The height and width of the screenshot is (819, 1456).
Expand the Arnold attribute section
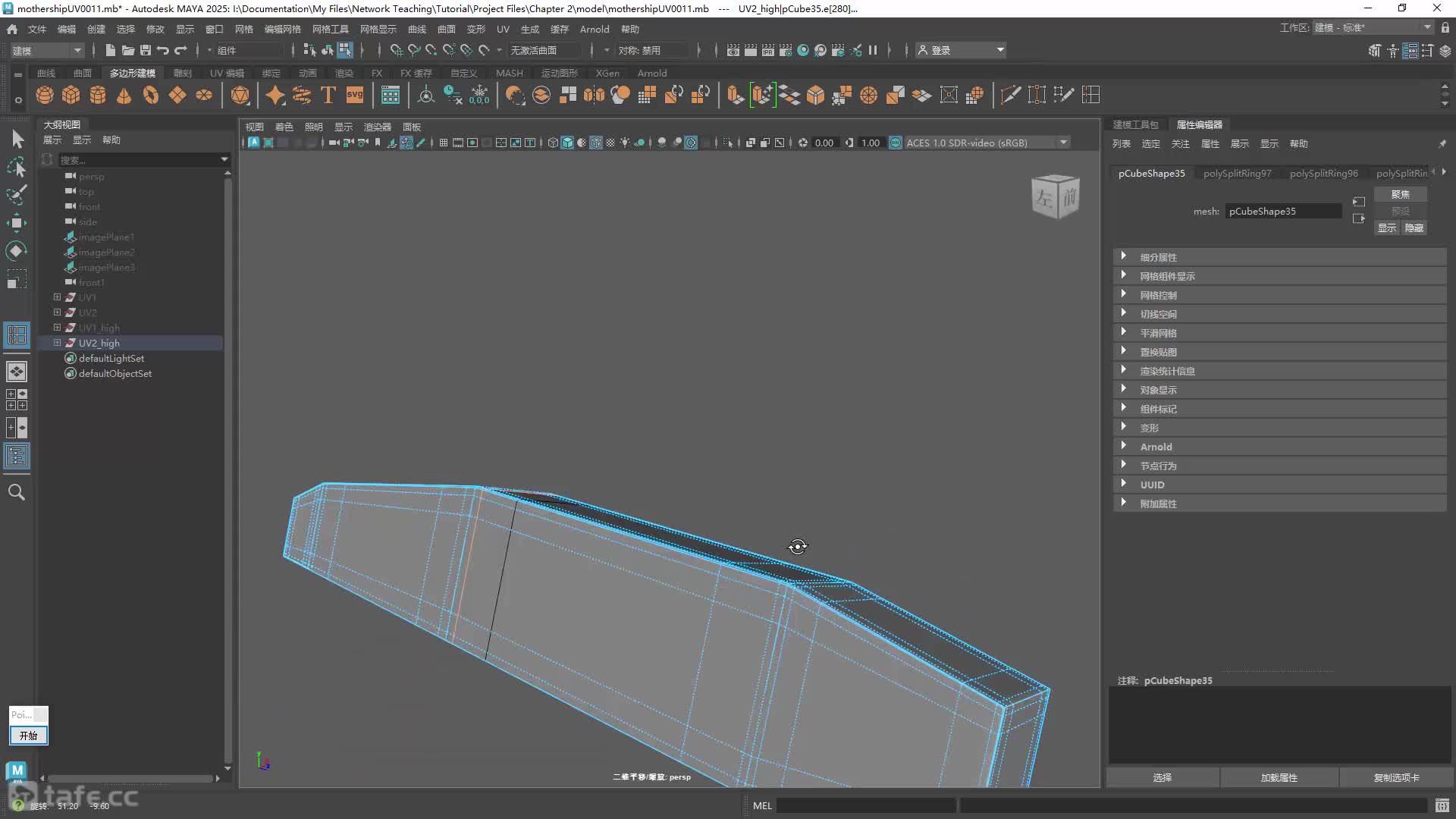pos(1279,447)
